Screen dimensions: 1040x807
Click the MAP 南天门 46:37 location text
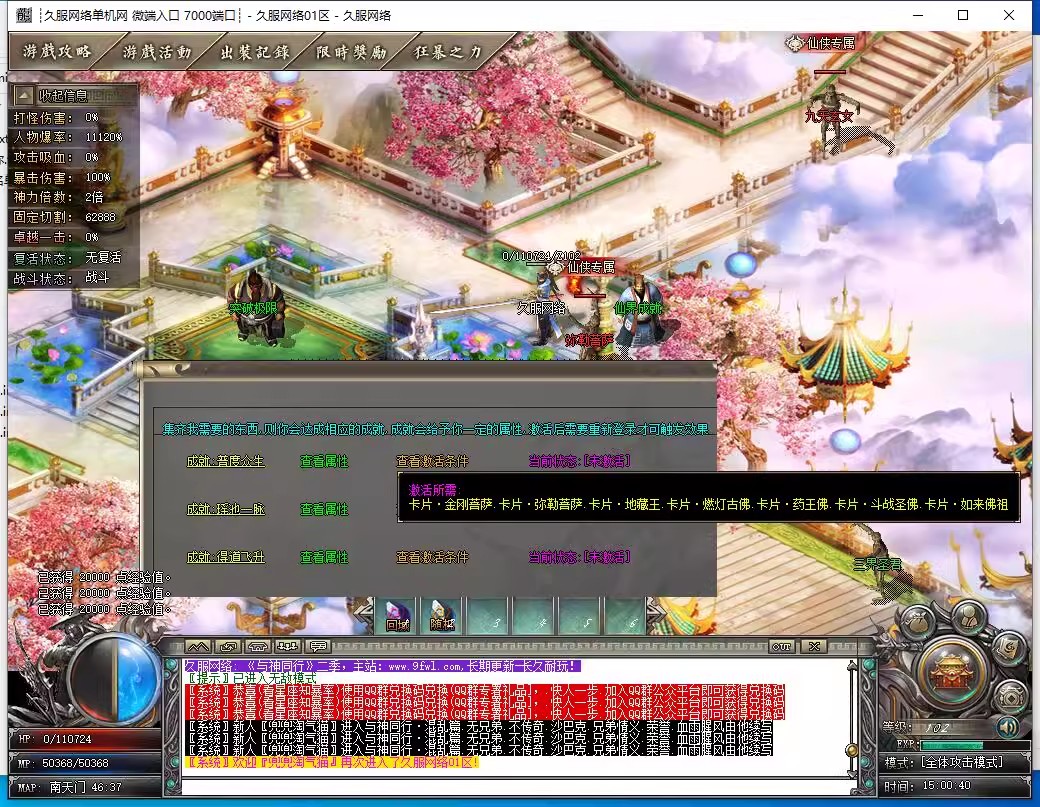[70, 787]
